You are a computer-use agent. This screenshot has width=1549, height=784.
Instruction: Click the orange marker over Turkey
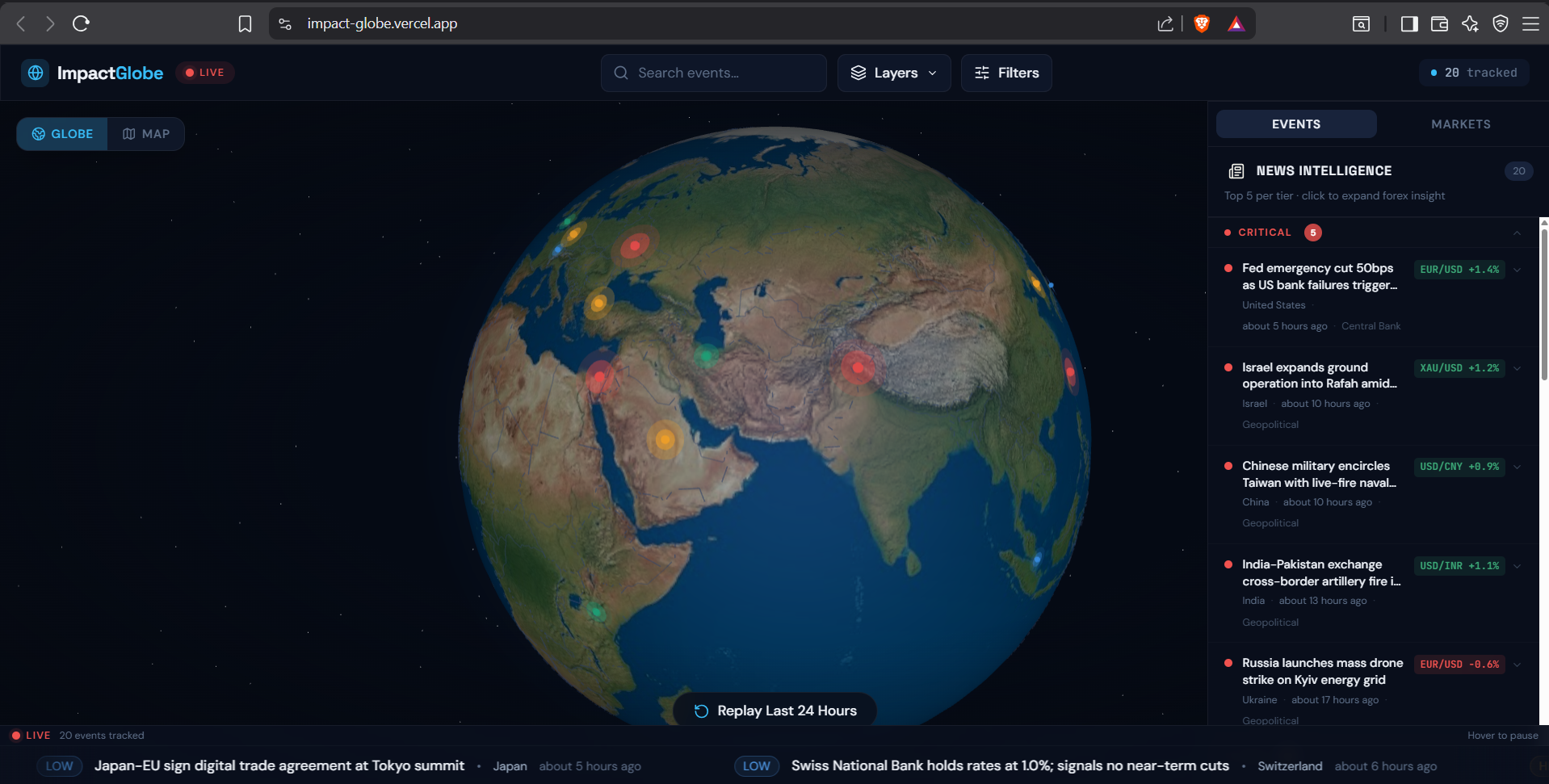point(598,304)
